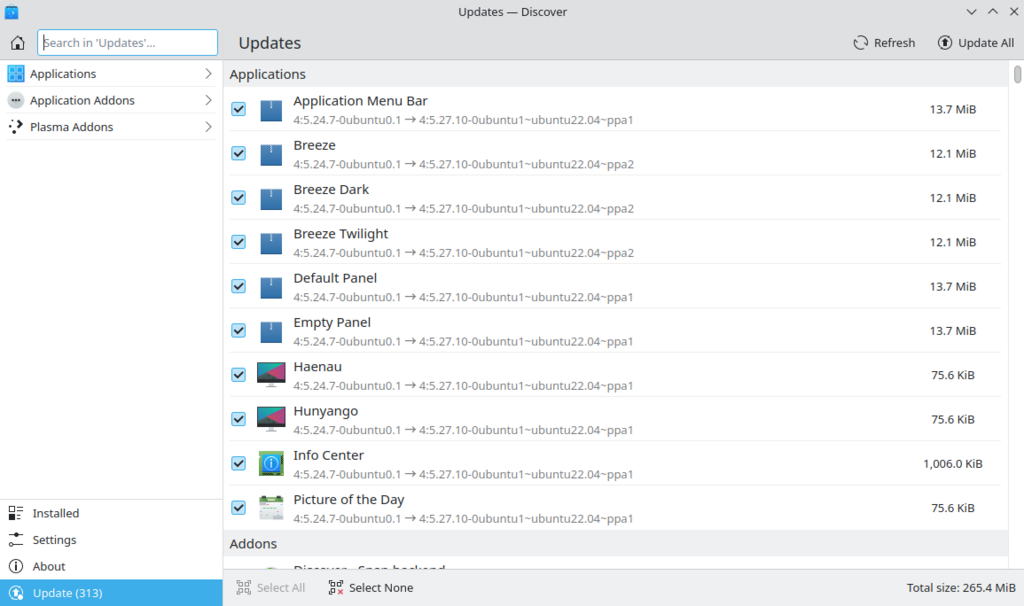Click the Hunyango wallpaper icon
This screenshot has width=1024, height=606.
[271, 419]
